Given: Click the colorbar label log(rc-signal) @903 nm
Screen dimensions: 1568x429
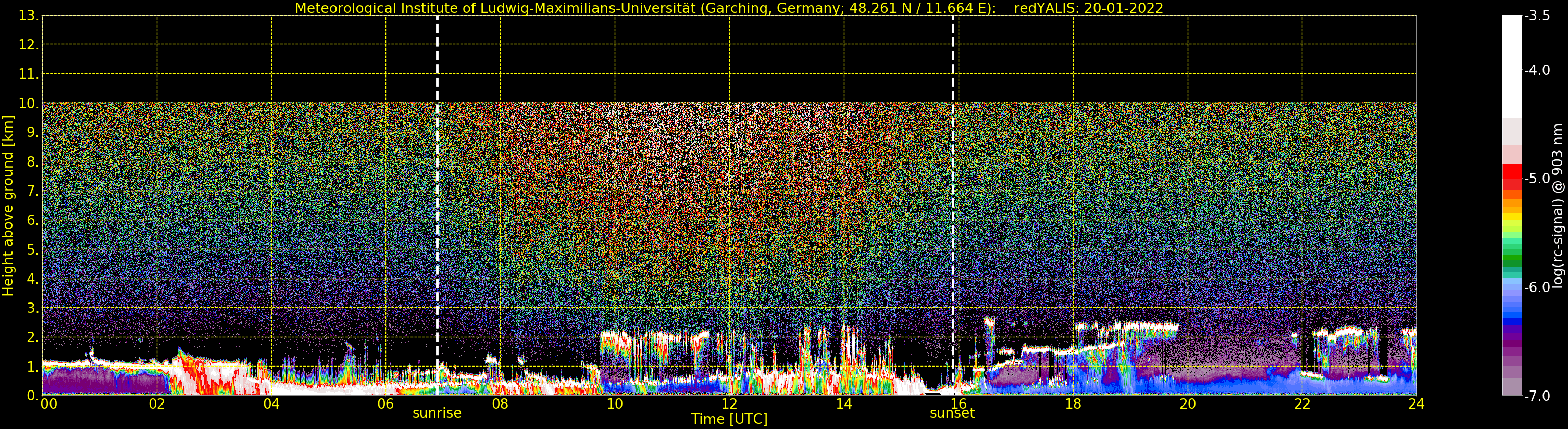Looking at the screenshot, I should (1557, 206).
